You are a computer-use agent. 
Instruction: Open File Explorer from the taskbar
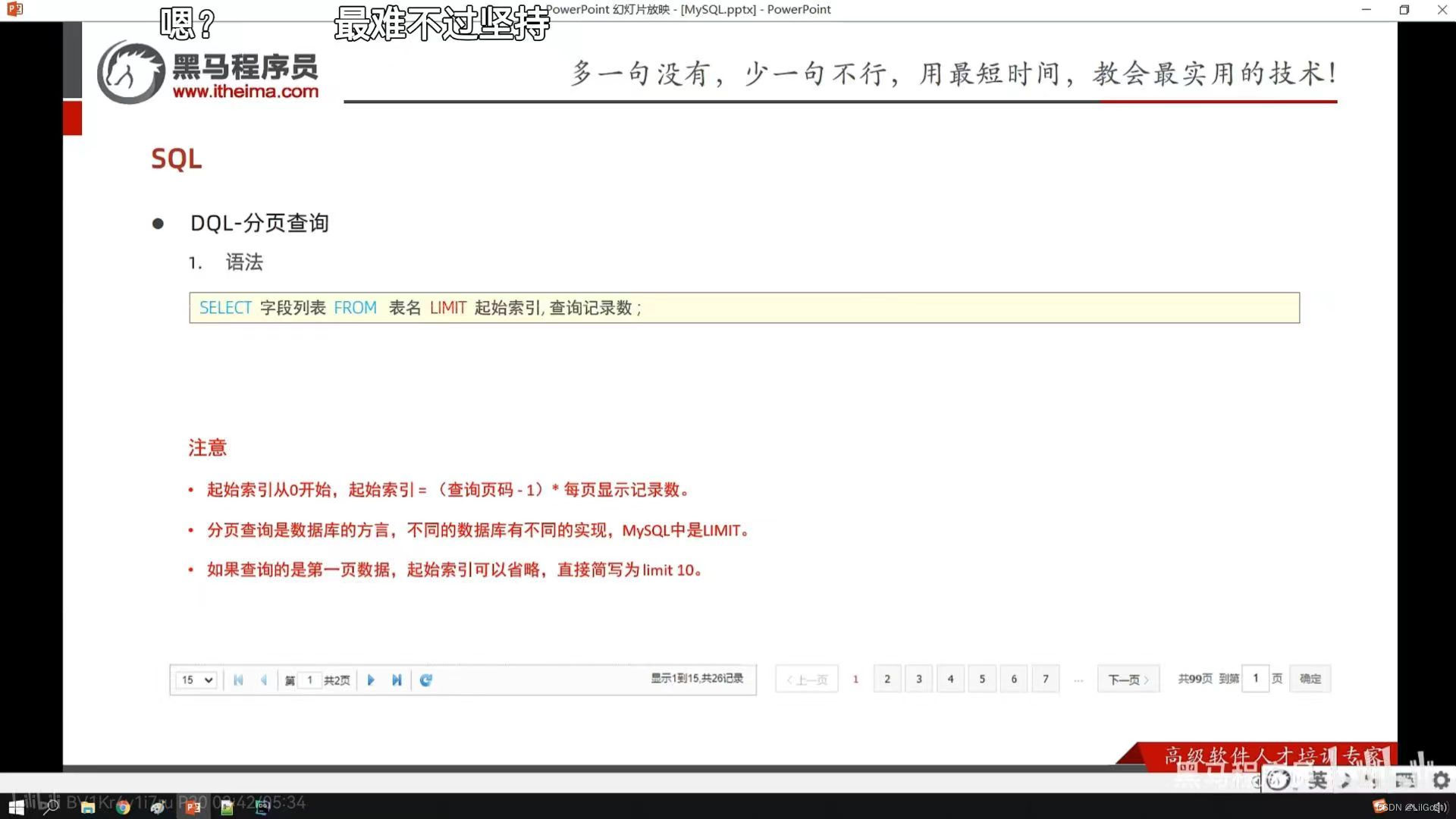[88, 808]
